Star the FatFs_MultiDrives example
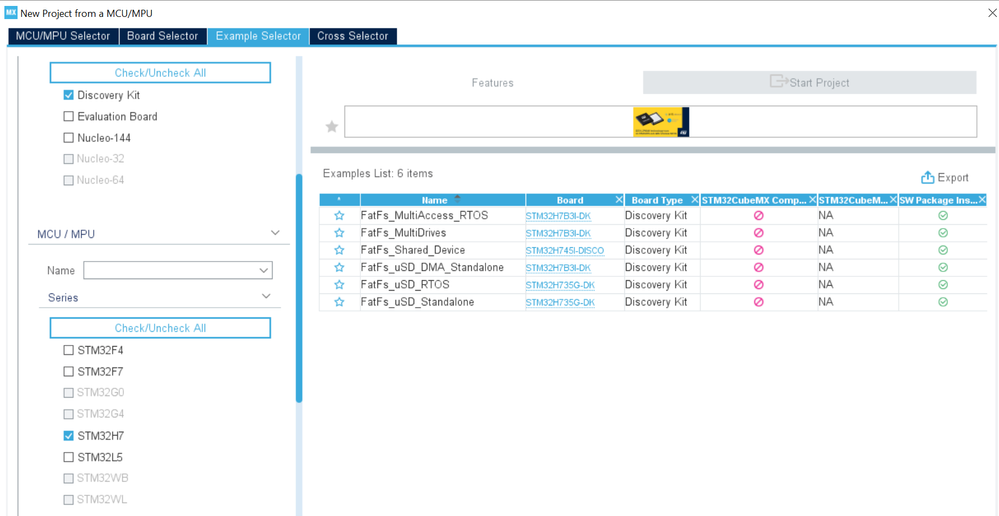This screenshot has width=999, height=516. pyautogui.click(x=339, y=233)
